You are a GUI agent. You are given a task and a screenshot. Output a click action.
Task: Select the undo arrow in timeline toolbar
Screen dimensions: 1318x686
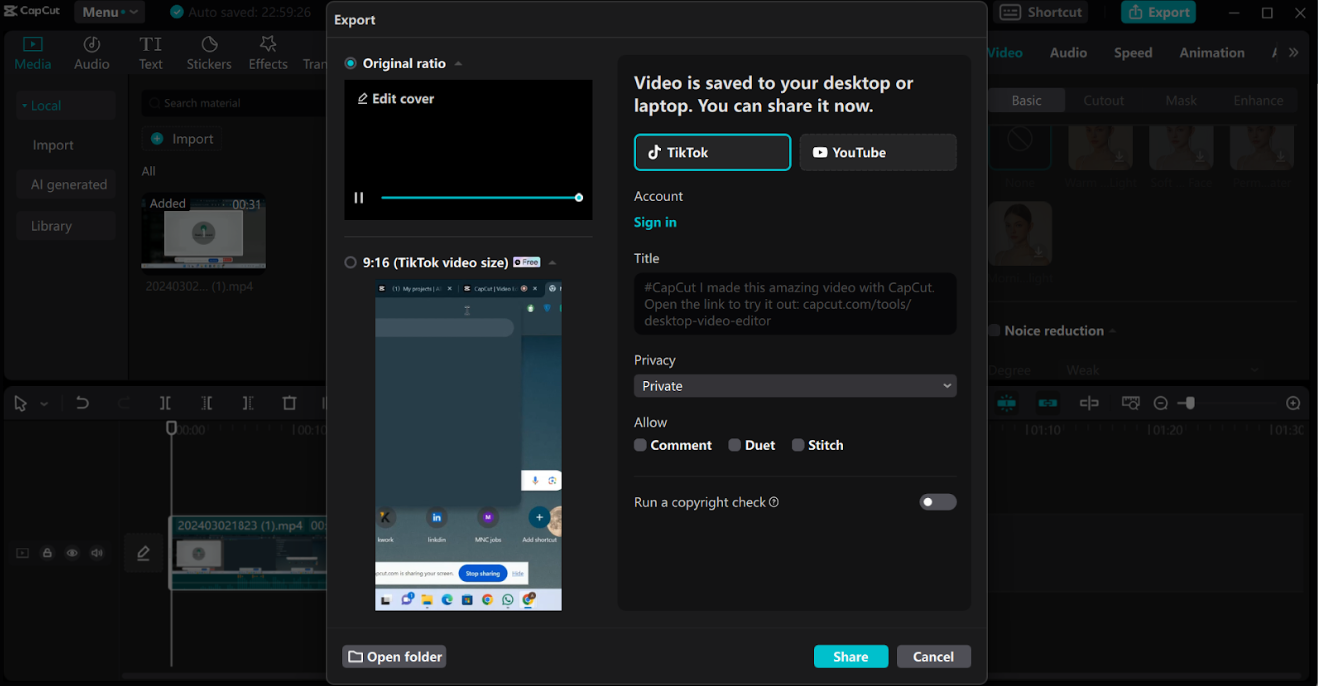[x=82, y=403]
